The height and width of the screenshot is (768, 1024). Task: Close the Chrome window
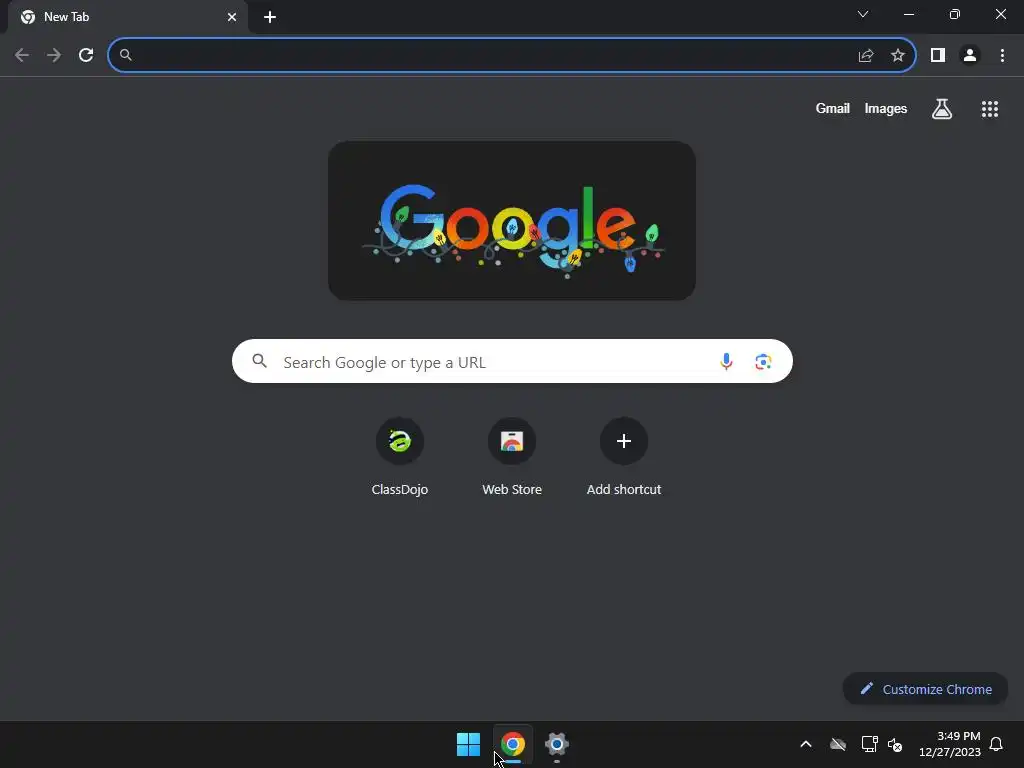point(1000,14)
